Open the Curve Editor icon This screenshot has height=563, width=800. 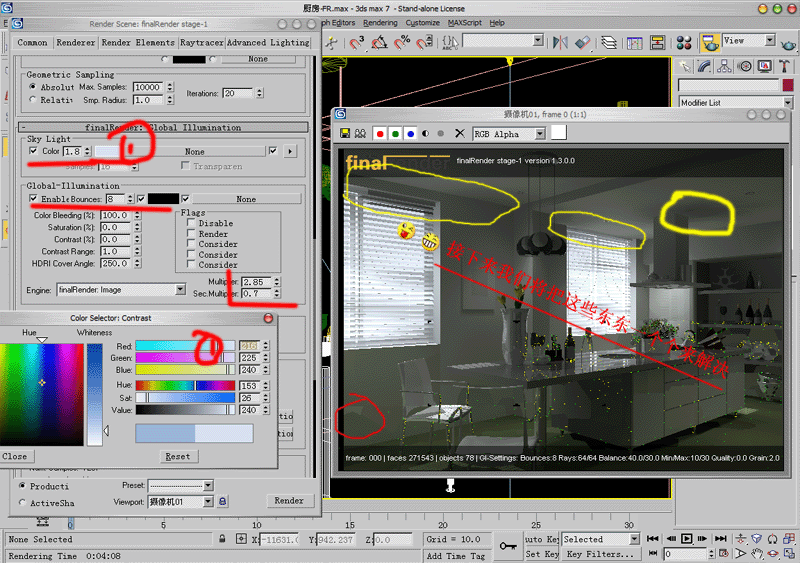pos(634,42)
